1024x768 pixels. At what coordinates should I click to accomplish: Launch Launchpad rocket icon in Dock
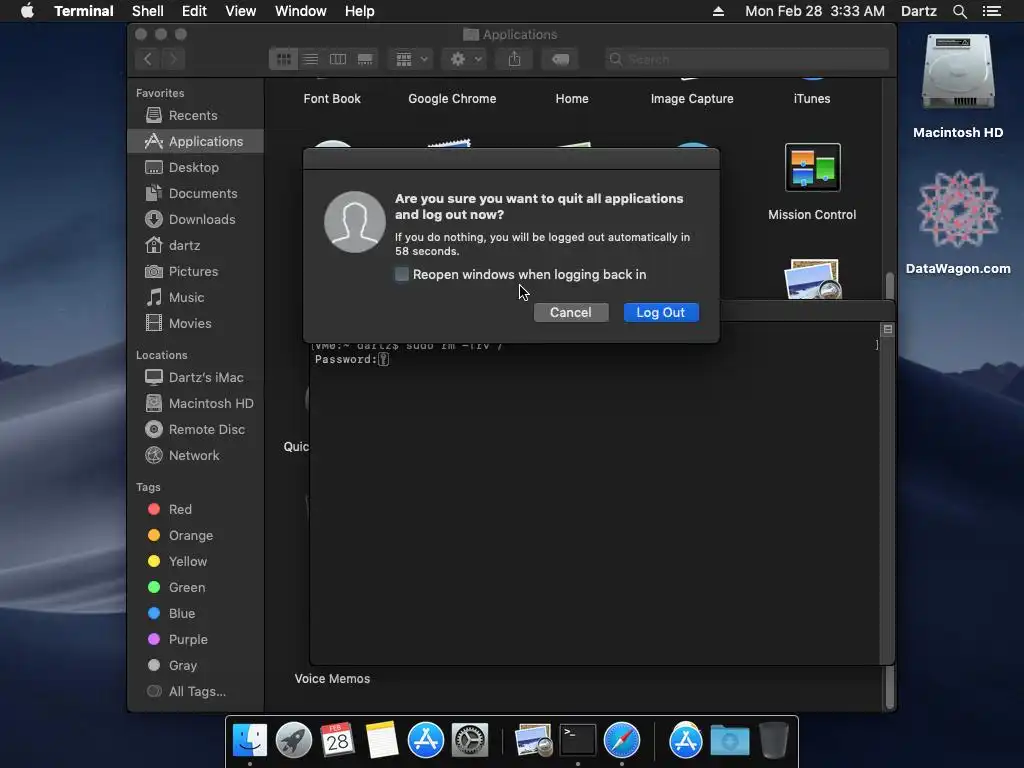pyautogui.click(x=294, y=741)
